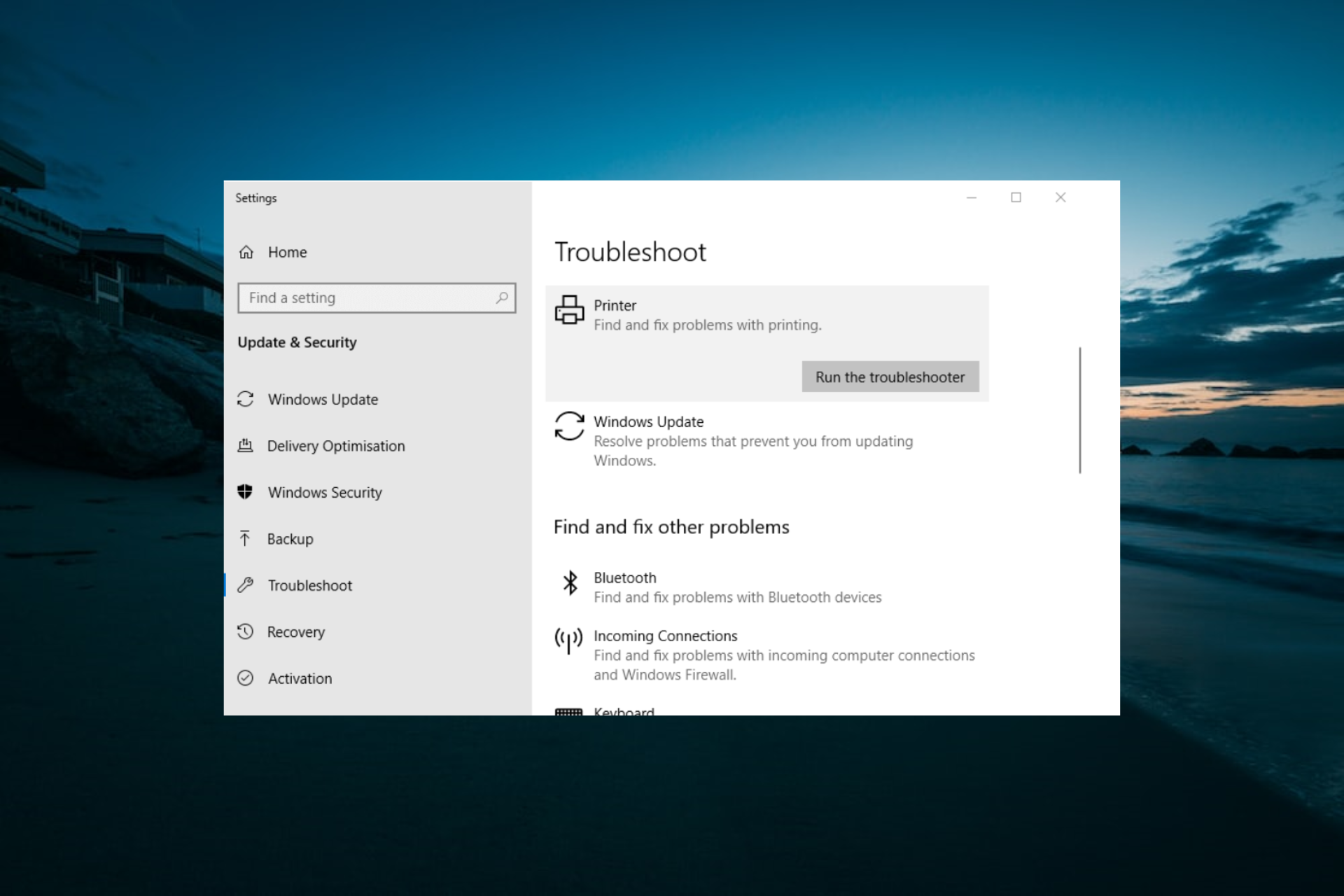Select Update & Security section
The image size is (1344, 896).
coord(297,341)
